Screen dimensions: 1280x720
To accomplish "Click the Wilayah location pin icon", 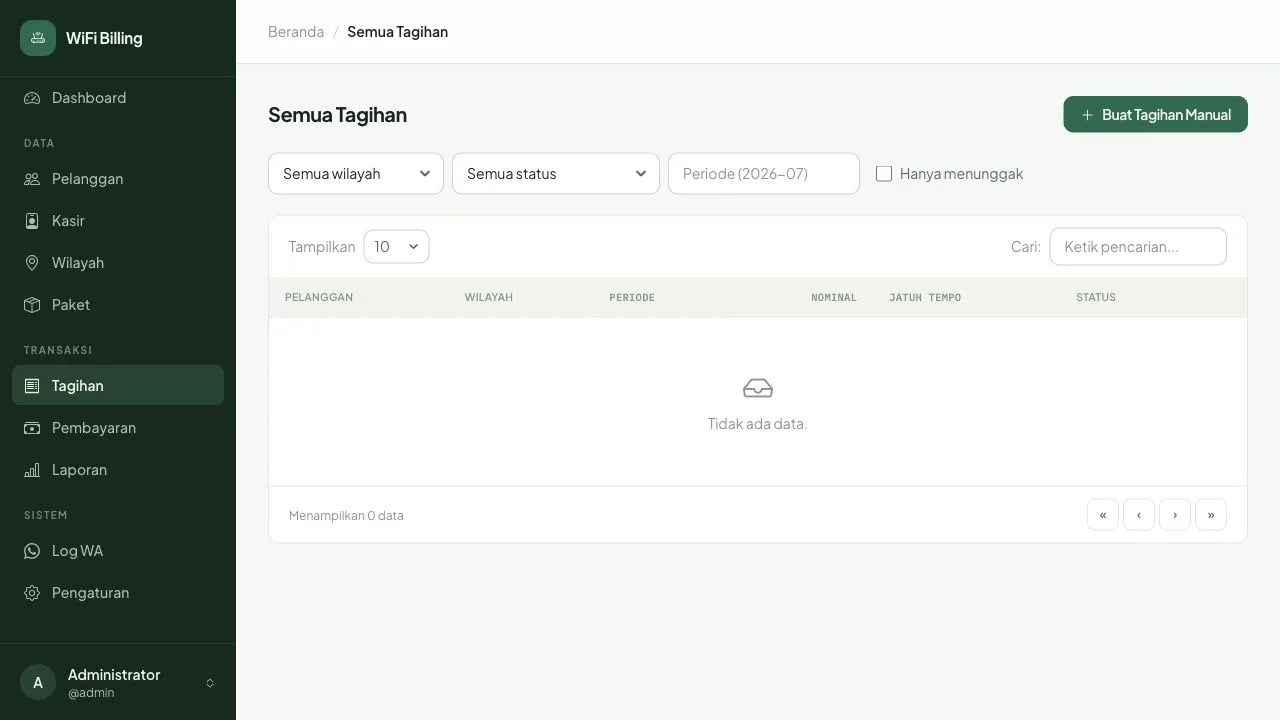I will pos(32,263).
